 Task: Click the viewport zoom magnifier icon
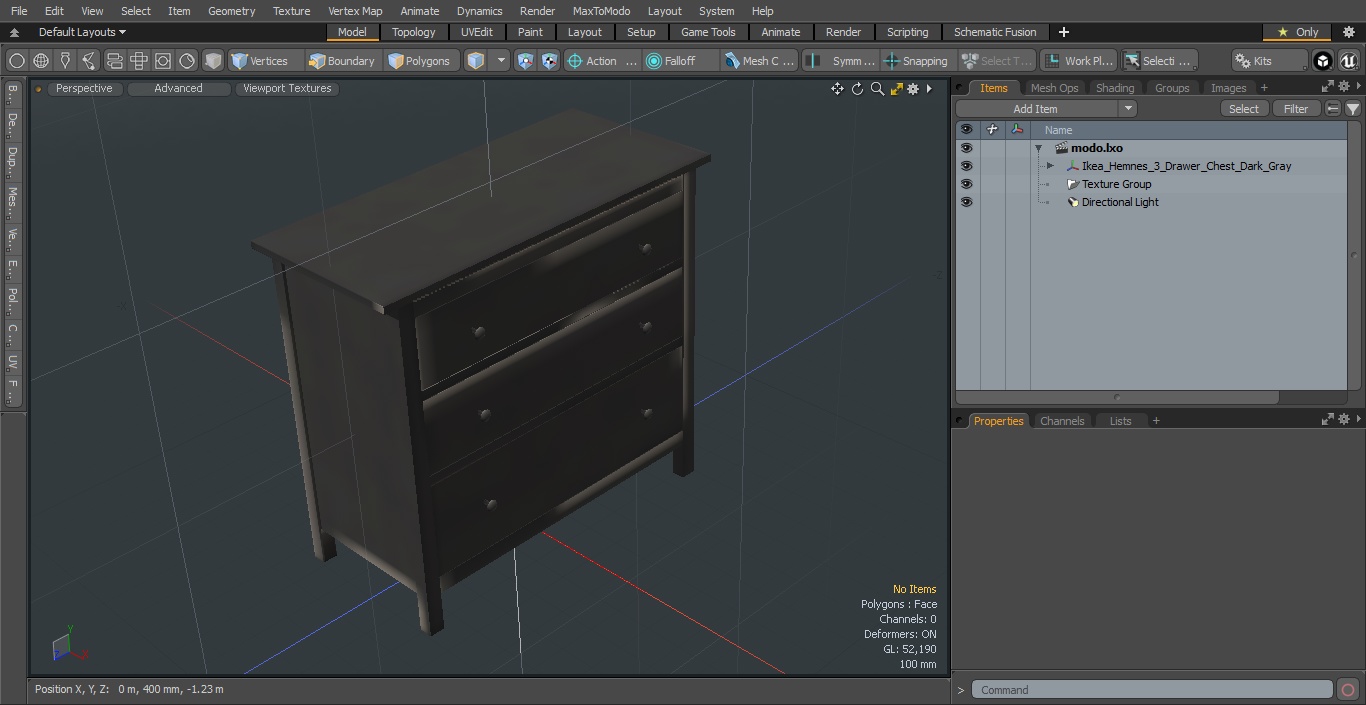(x=877, y=89)
